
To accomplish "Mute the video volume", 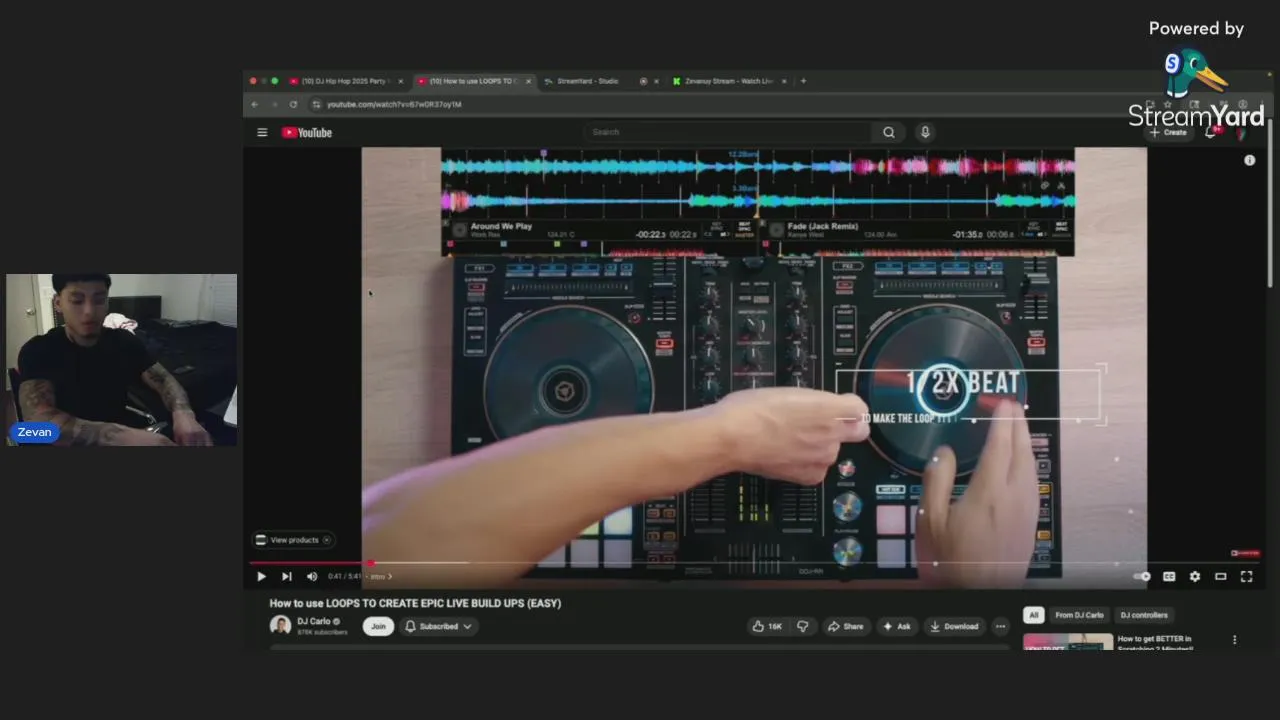I will tap(312, 576).
